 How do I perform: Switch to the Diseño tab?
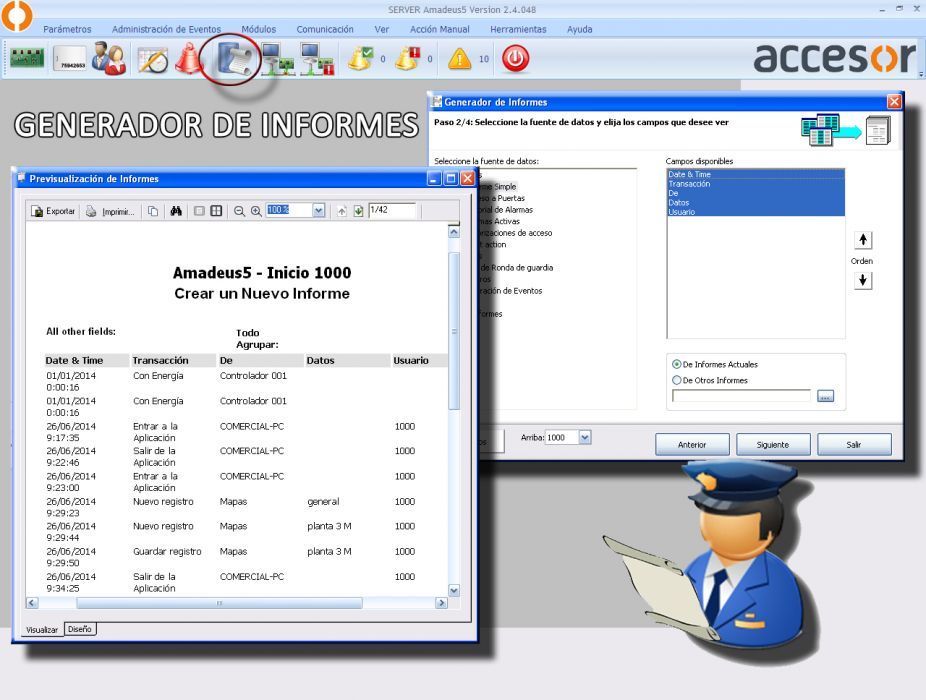pyautogui.click(x=80, y=629)
